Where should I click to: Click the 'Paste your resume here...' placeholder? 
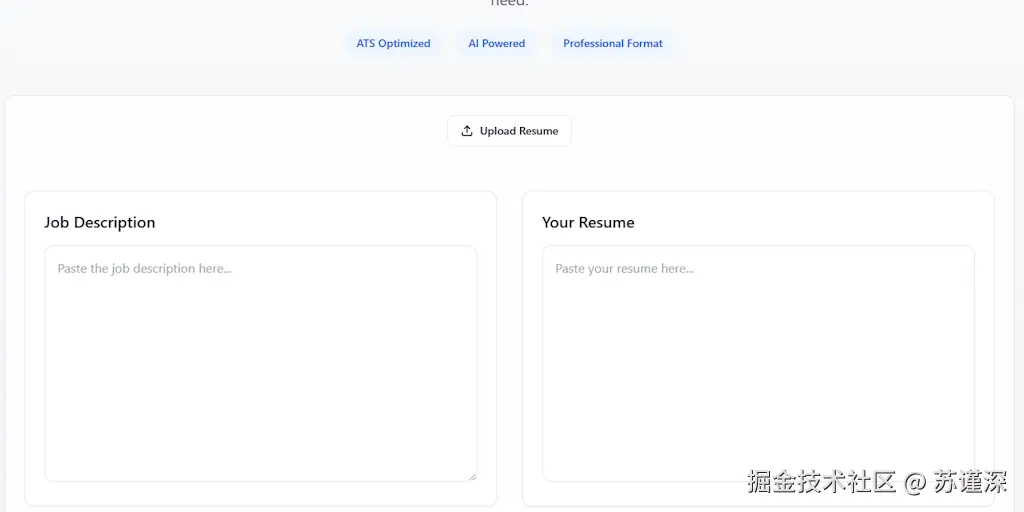624,268
